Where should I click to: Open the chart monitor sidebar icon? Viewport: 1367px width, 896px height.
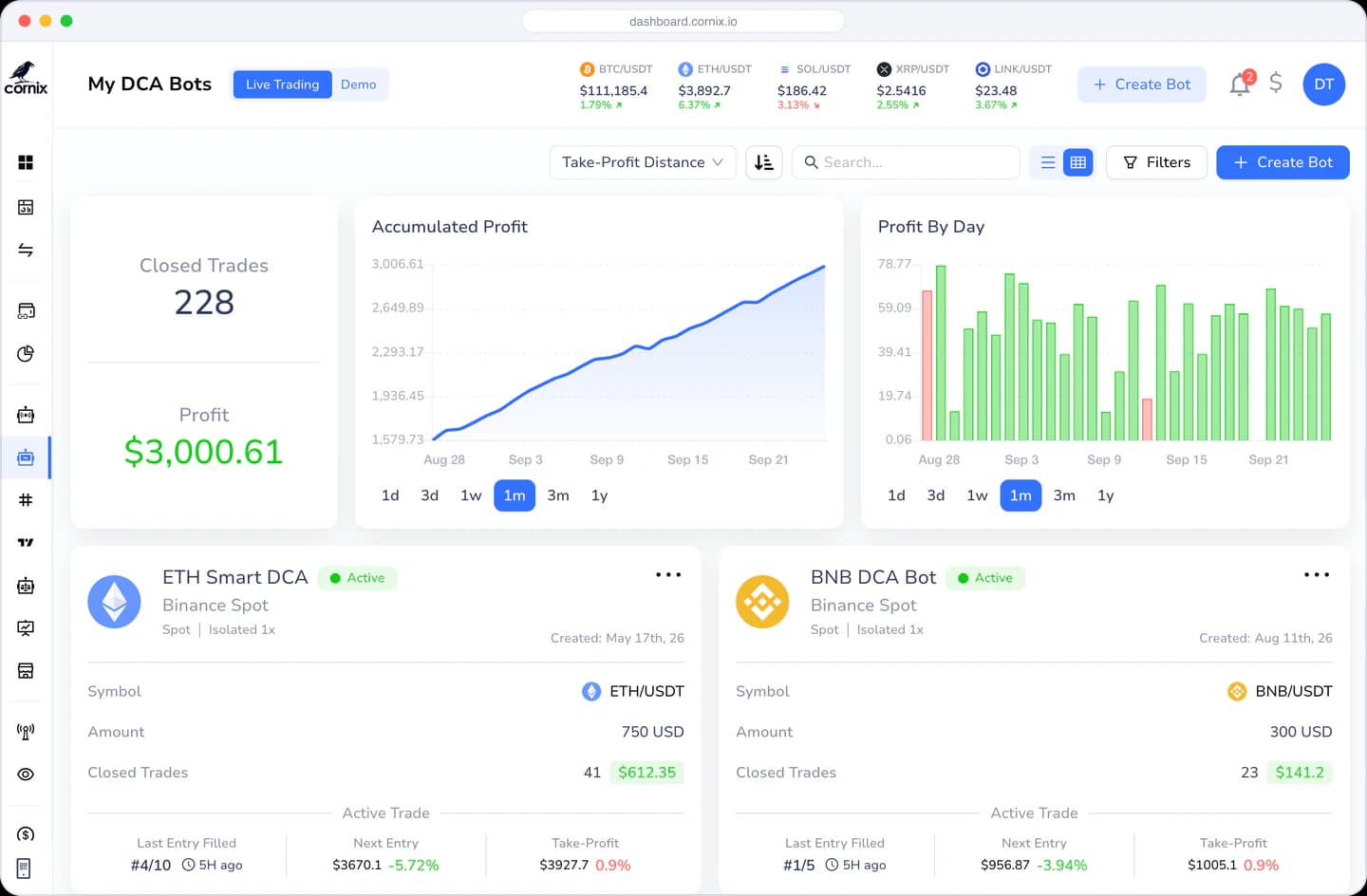point(26,628)
